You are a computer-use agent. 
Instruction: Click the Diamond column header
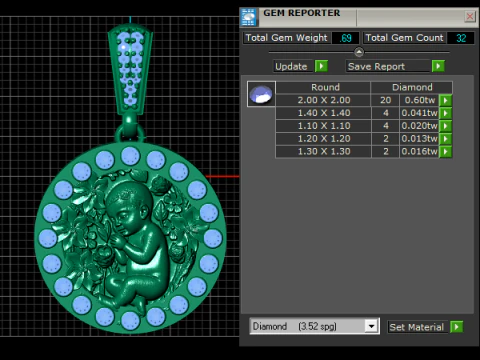tap(412, 87)
